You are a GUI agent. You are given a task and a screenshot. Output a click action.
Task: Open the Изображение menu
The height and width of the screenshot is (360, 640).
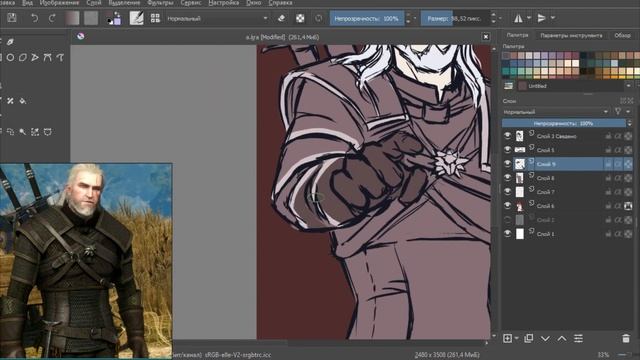pos(60,3)
